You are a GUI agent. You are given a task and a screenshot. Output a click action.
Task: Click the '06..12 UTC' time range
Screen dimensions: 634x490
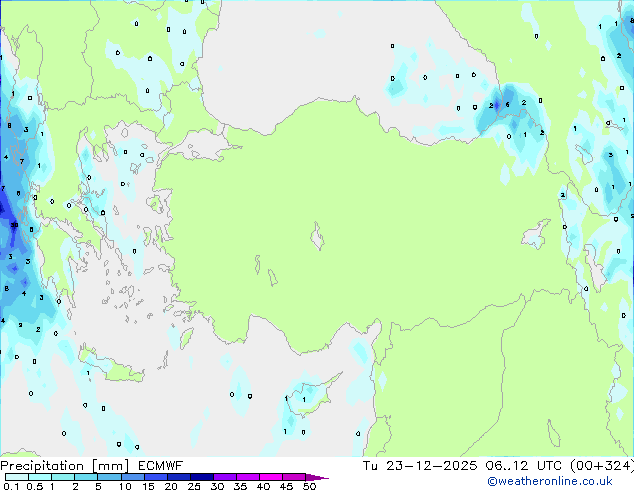524,466
